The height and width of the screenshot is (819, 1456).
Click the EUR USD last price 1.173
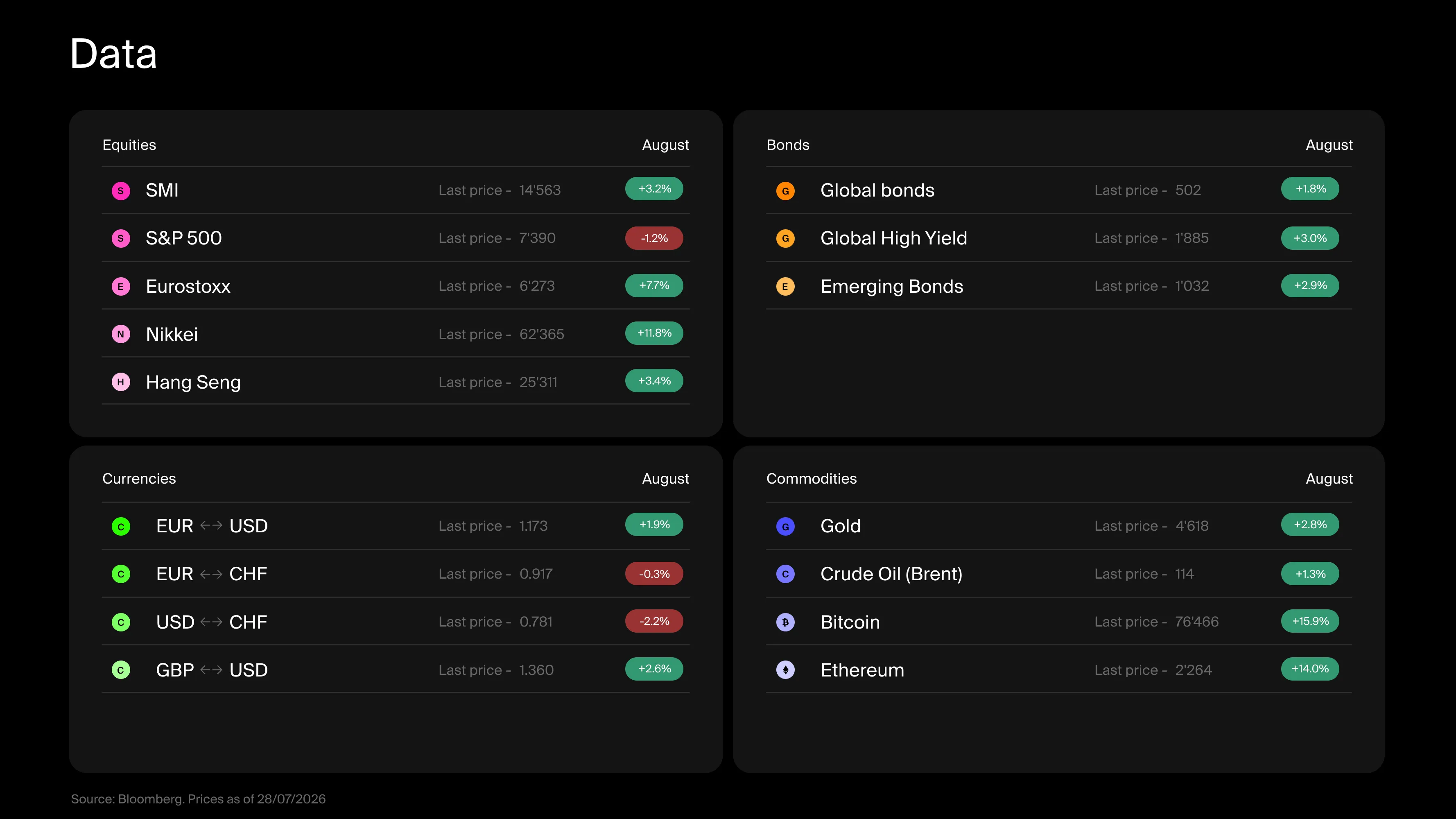click(x=533, y=526)
